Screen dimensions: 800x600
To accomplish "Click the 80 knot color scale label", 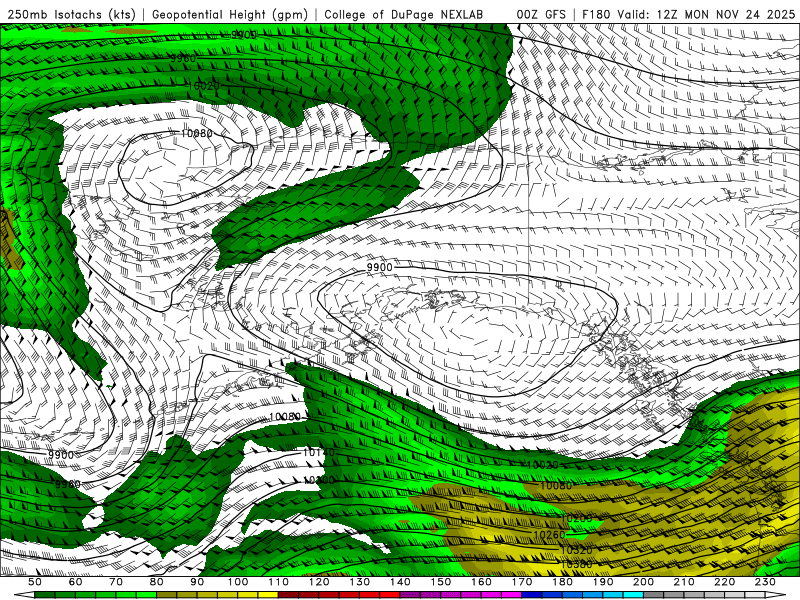I will (157, 582).
